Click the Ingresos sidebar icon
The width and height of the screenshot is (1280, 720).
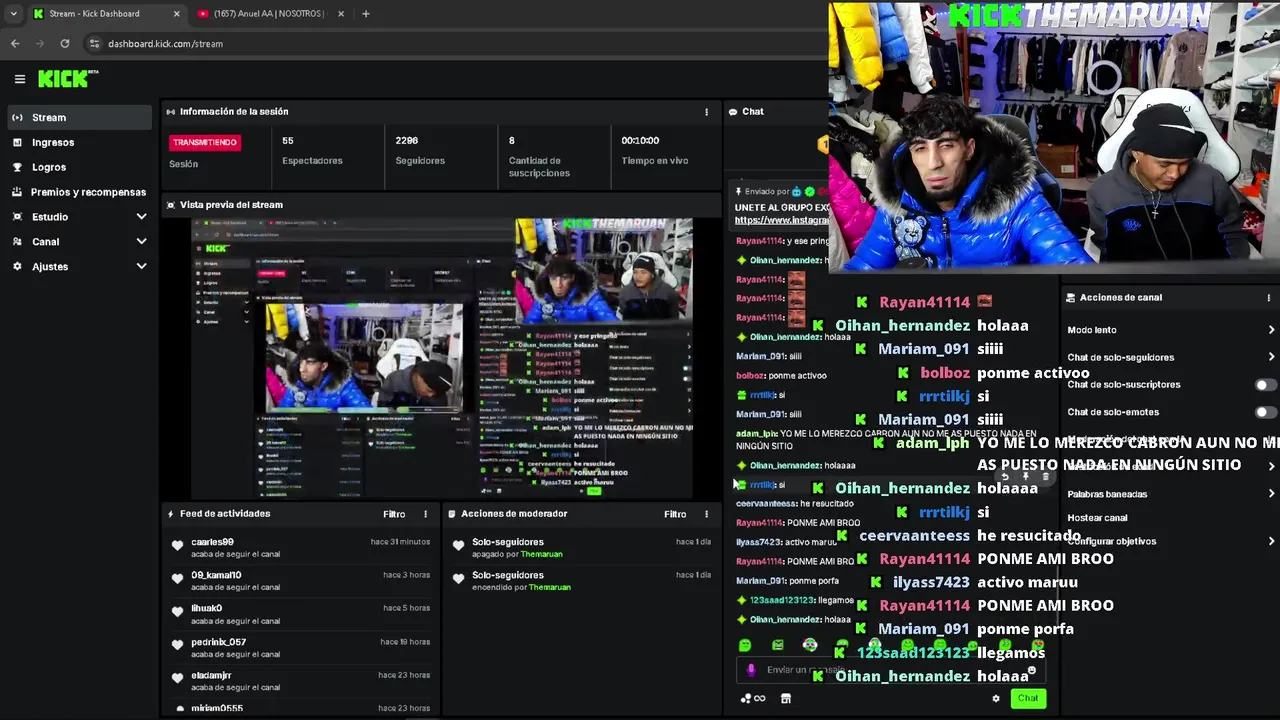coord(17,142)
